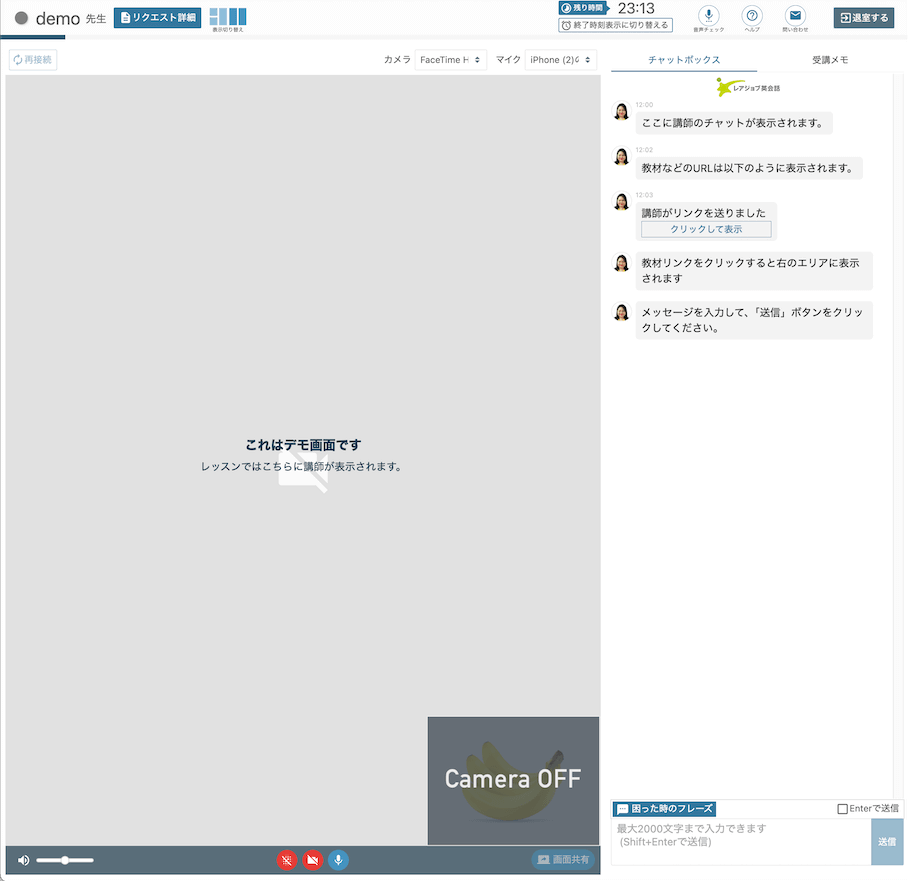Image resolution: width=908 pixels, height=881 pixels.
Task: Switch to the チャットボックス tab
Action: 684,60
